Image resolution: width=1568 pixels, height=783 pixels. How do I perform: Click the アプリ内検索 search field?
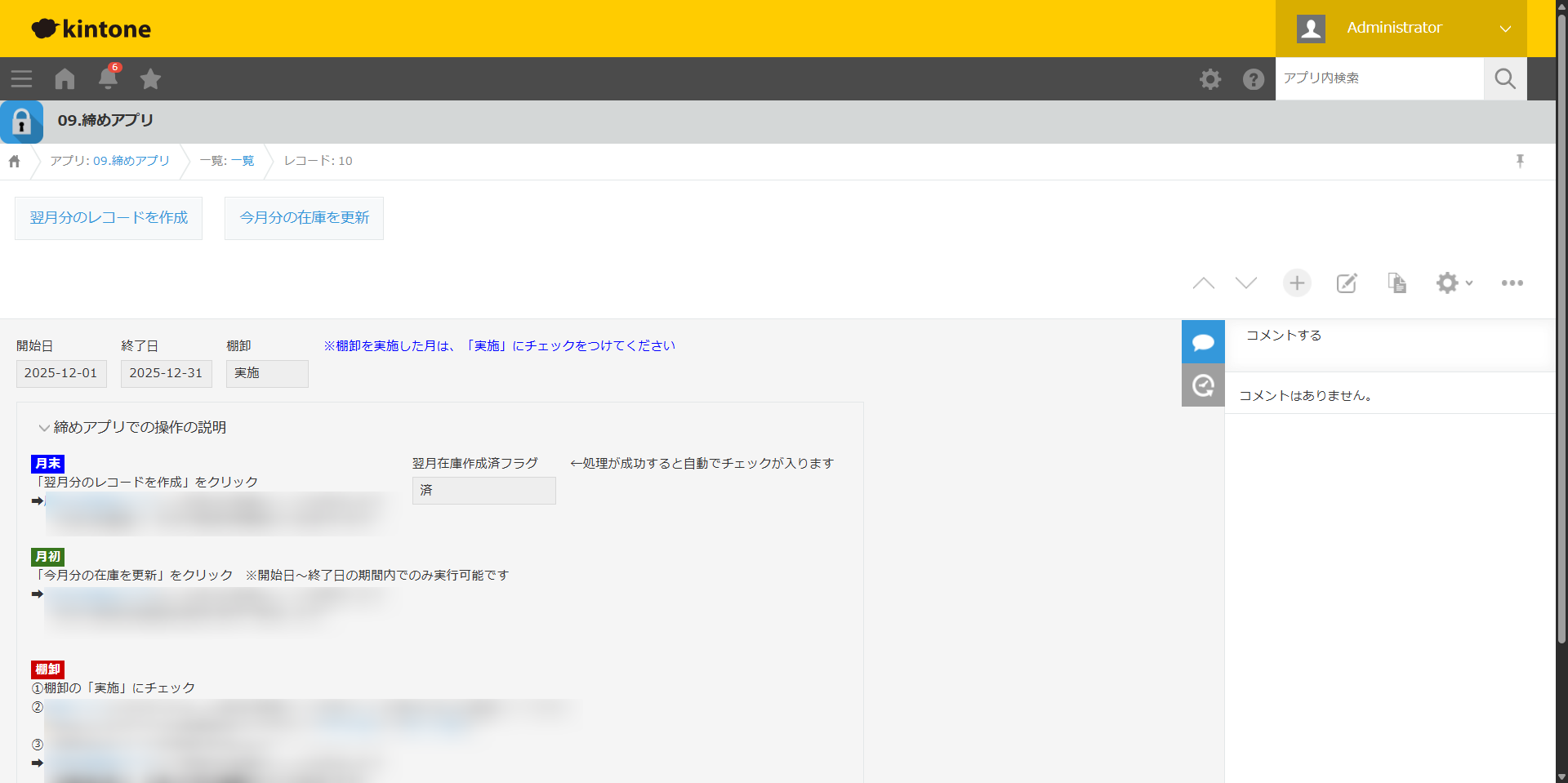tap(1379, 78)
